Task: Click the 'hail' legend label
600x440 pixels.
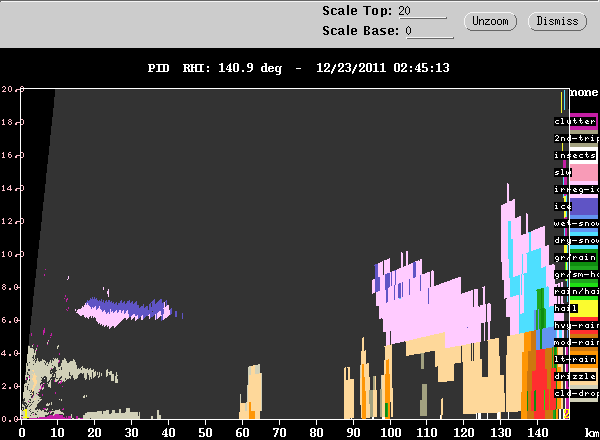Action: click(566, 308)
